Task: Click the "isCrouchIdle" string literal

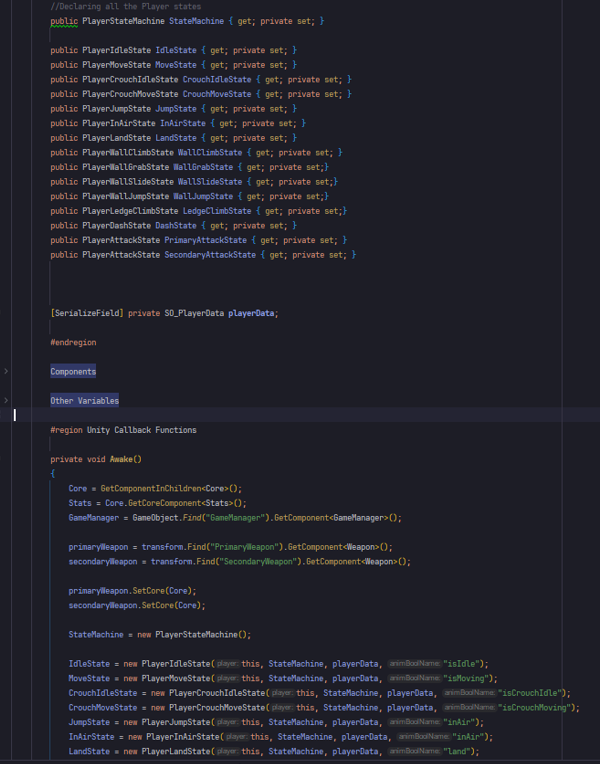Action: (530, 693)
